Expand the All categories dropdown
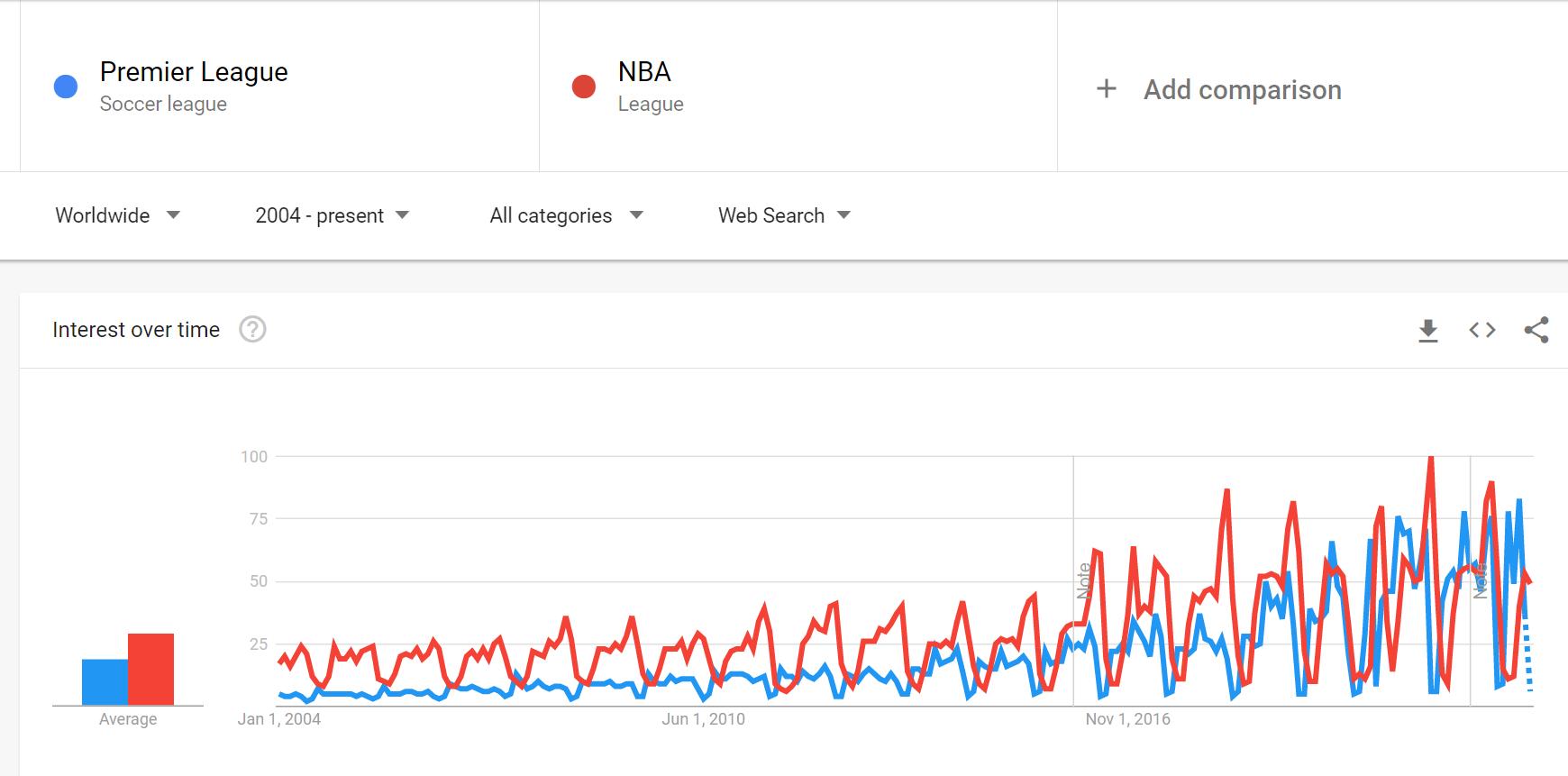Viewport: 1568px width, 776px height. [x=565, y=215]
